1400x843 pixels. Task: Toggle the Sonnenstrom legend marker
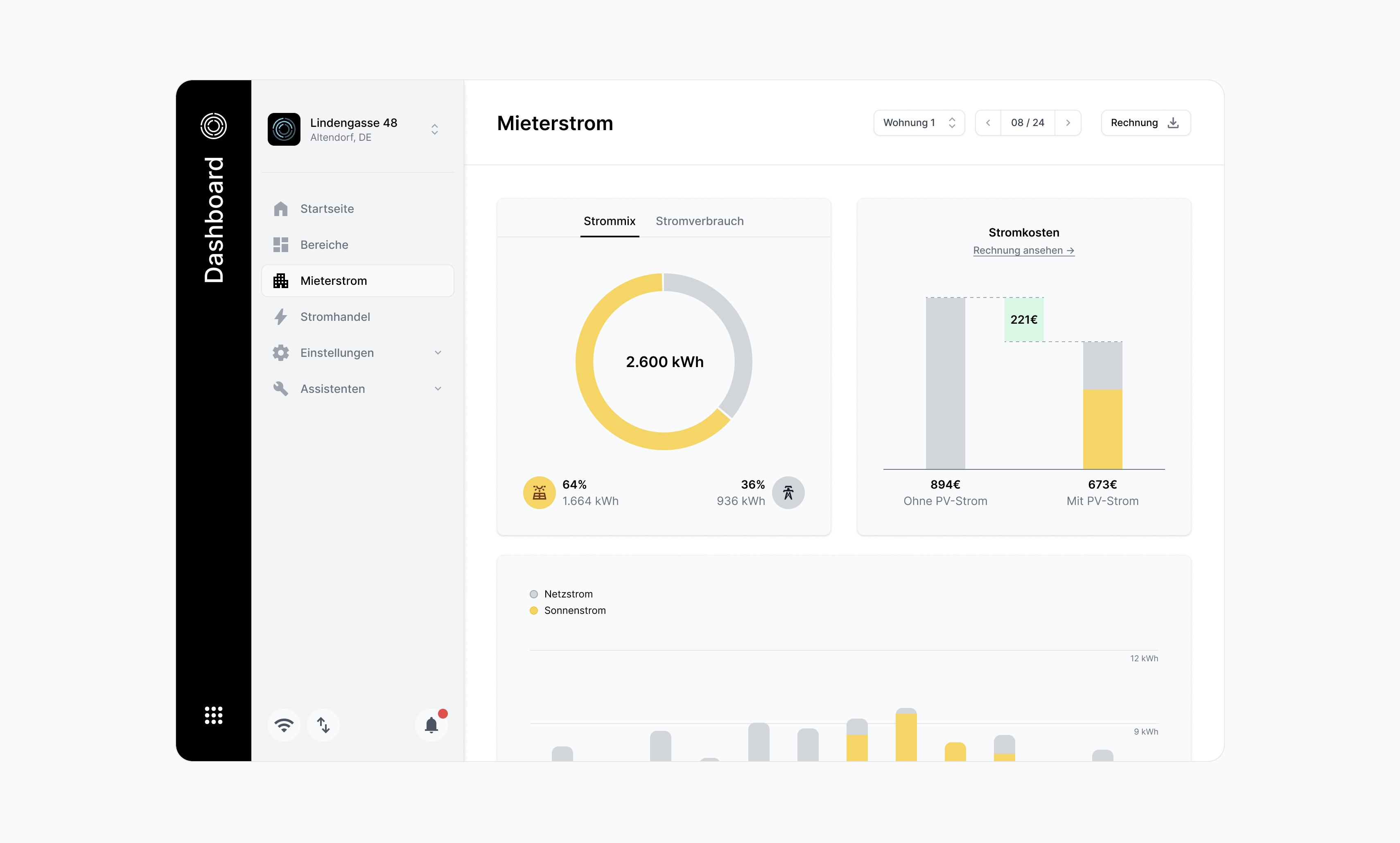tap(533, 611)
